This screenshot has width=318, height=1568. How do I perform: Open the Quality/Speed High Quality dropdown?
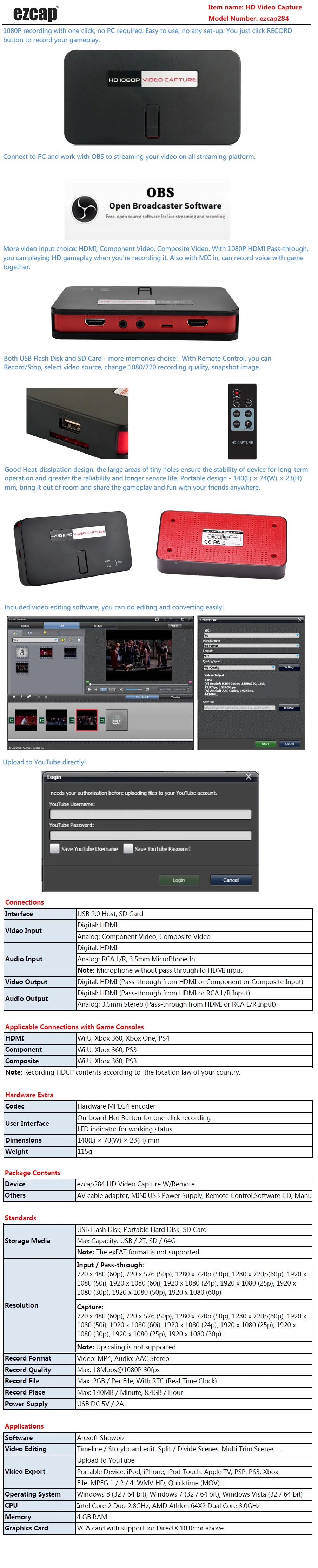click(x=239, y=667)
